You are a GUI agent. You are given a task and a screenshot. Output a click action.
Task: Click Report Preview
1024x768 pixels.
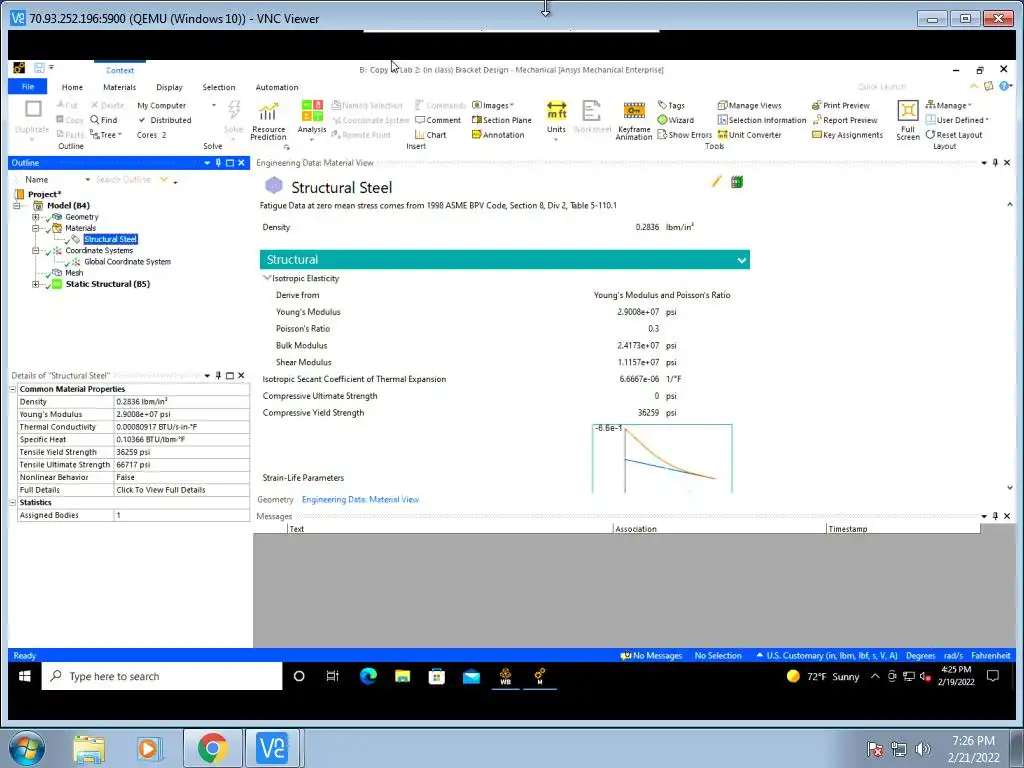pos(844,120)
